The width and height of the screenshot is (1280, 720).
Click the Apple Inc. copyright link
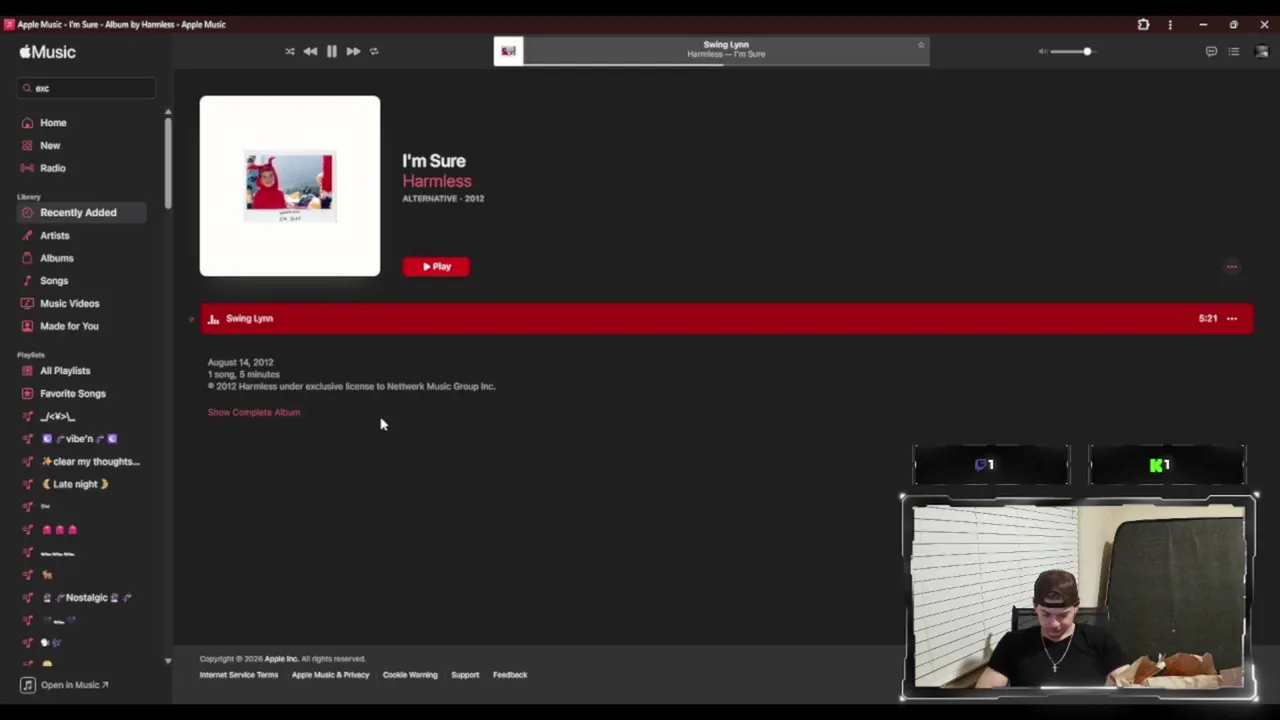tap(281, 659)
